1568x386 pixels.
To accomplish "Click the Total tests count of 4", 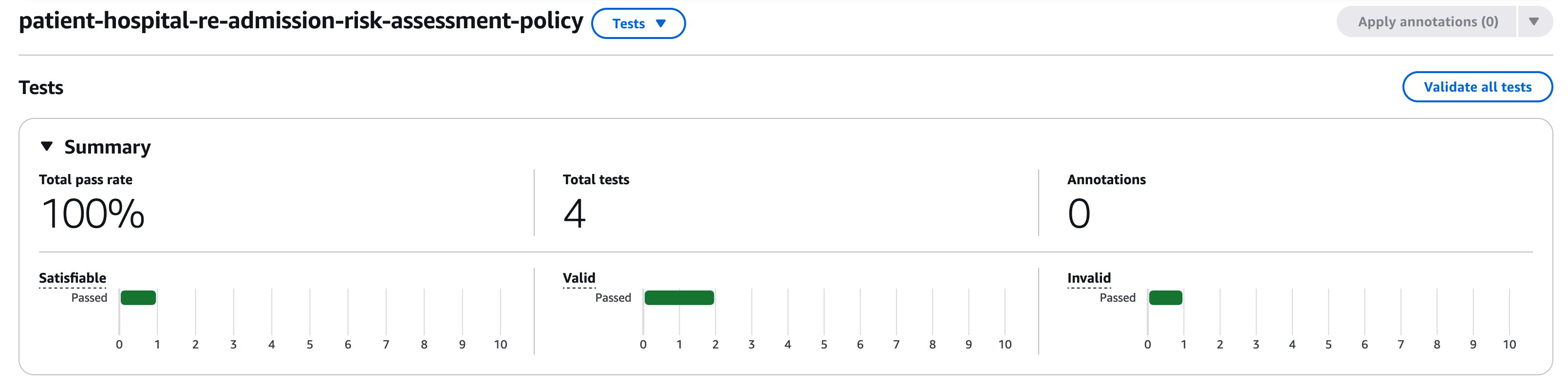I will 574,213.
